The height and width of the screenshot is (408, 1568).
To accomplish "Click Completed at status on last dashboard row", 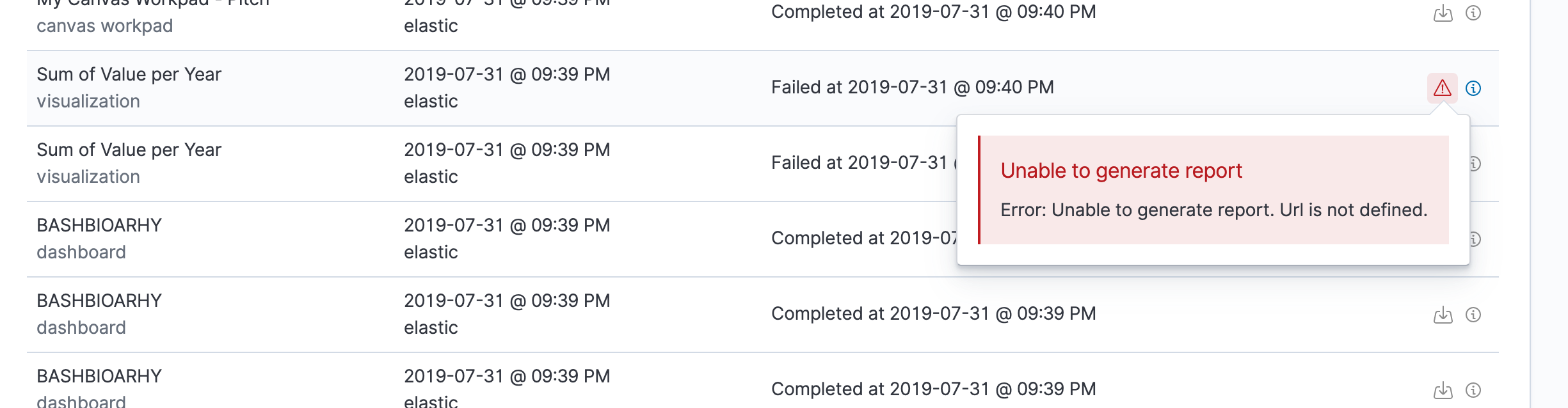I will click(x=934, y=388).
